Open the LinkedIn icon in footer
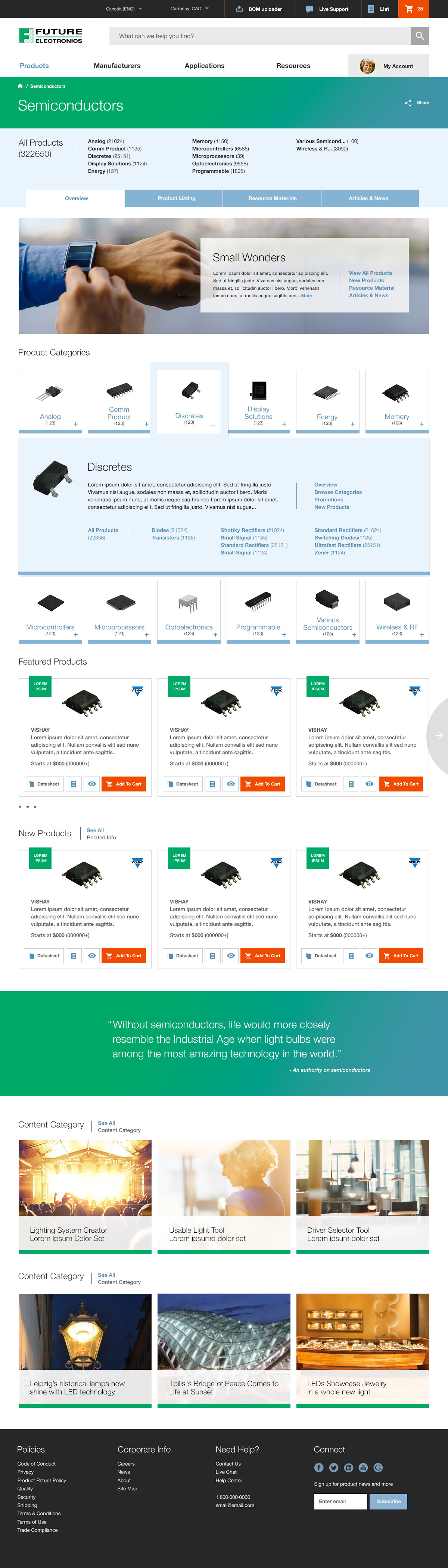Screen dimensions: 448x1568 coord(348,1468)
